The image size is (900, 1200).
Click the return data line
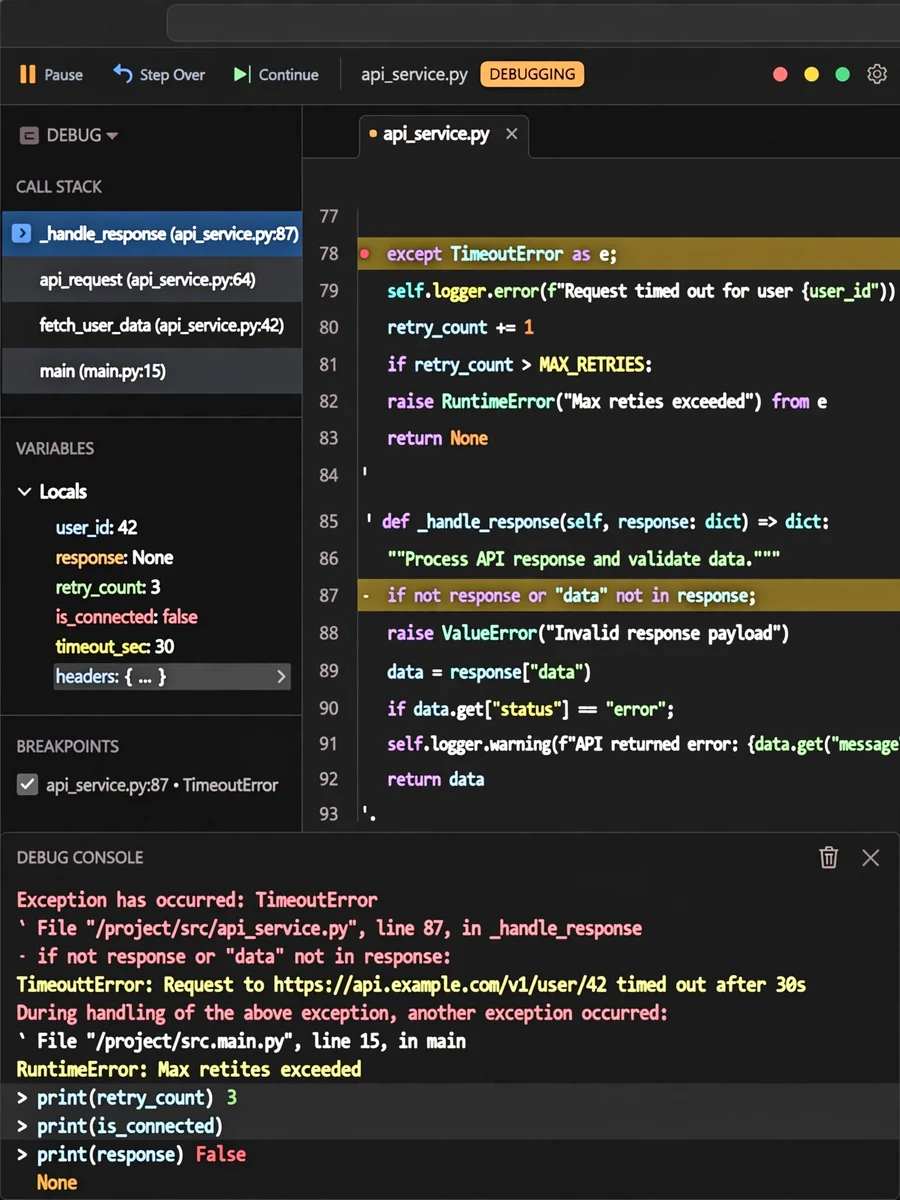pyautogui.click(x=436, y=779)
